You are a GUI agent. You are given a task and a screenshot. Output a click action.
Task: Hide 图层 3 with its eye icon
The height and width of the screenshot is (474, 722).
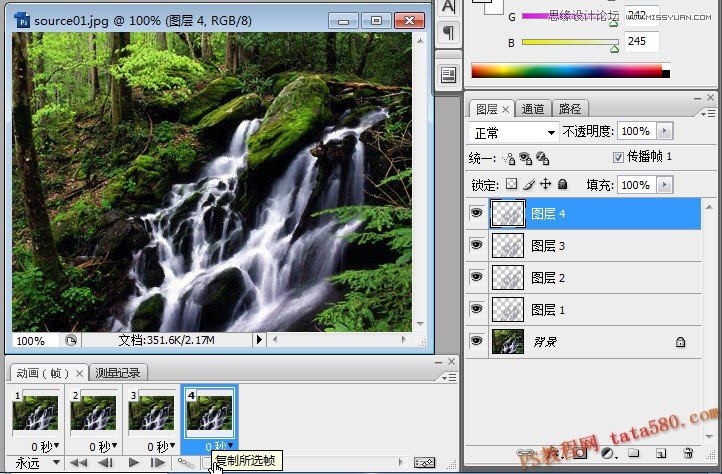click(477, 245)
